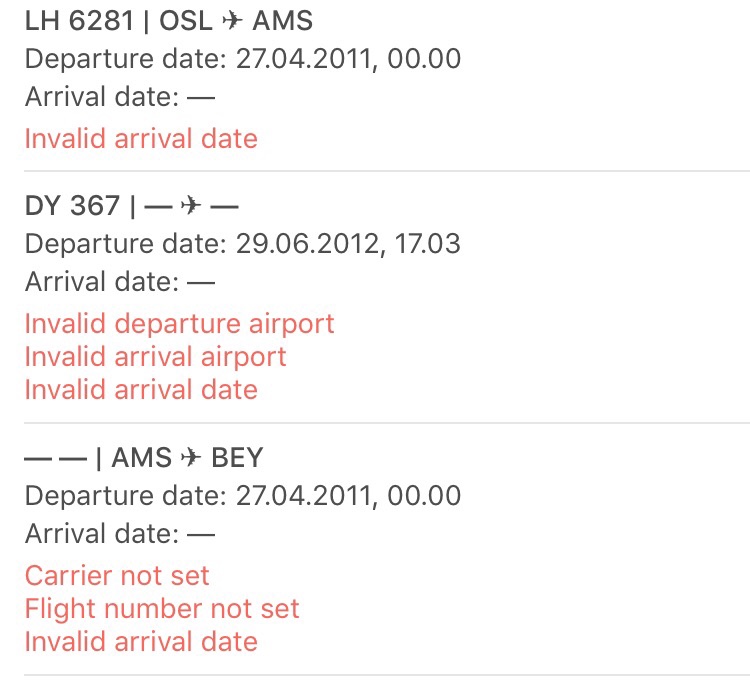
Task: Click 'Invalid arrival date' under LH 6281
Action: [141, 139]
